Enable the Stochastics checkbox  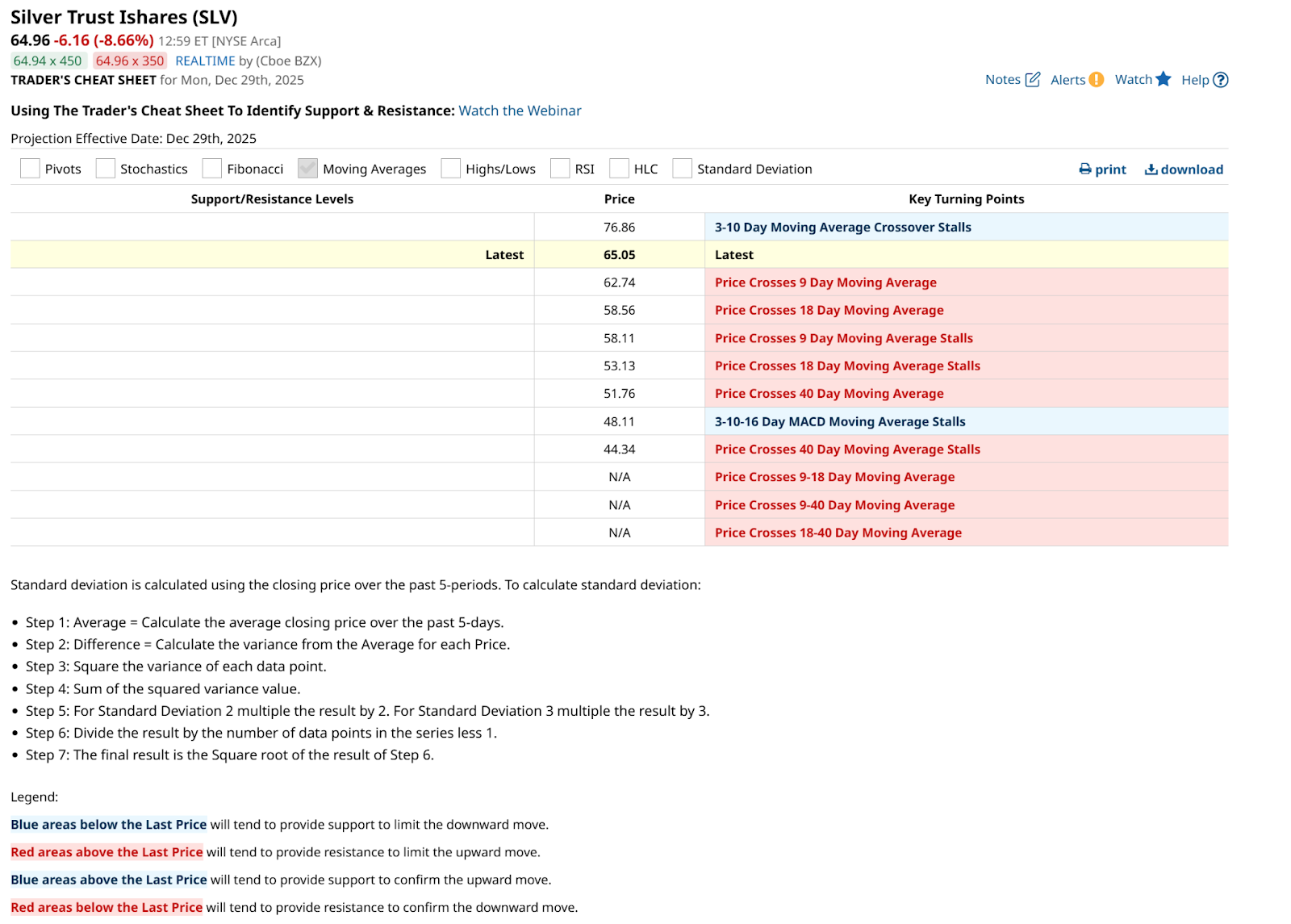105,168
